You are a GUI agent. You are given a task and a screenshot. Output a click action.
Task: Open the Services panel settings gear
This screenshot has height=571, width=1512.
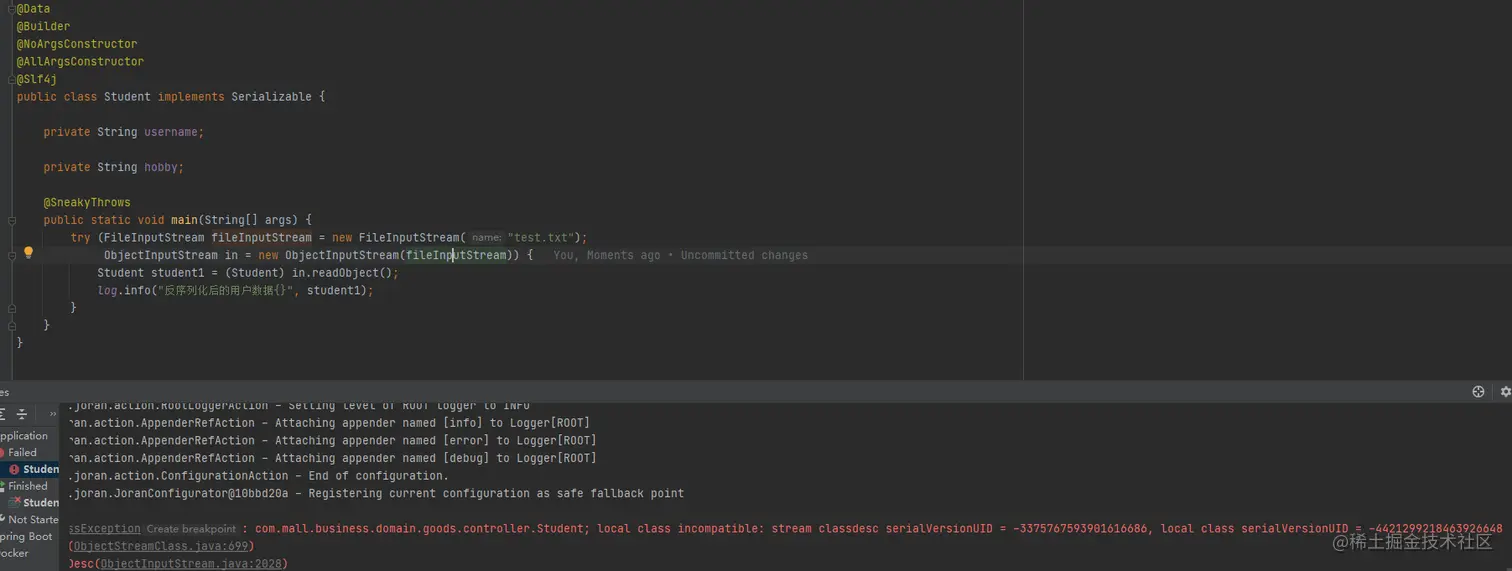tap(1505, 392)
